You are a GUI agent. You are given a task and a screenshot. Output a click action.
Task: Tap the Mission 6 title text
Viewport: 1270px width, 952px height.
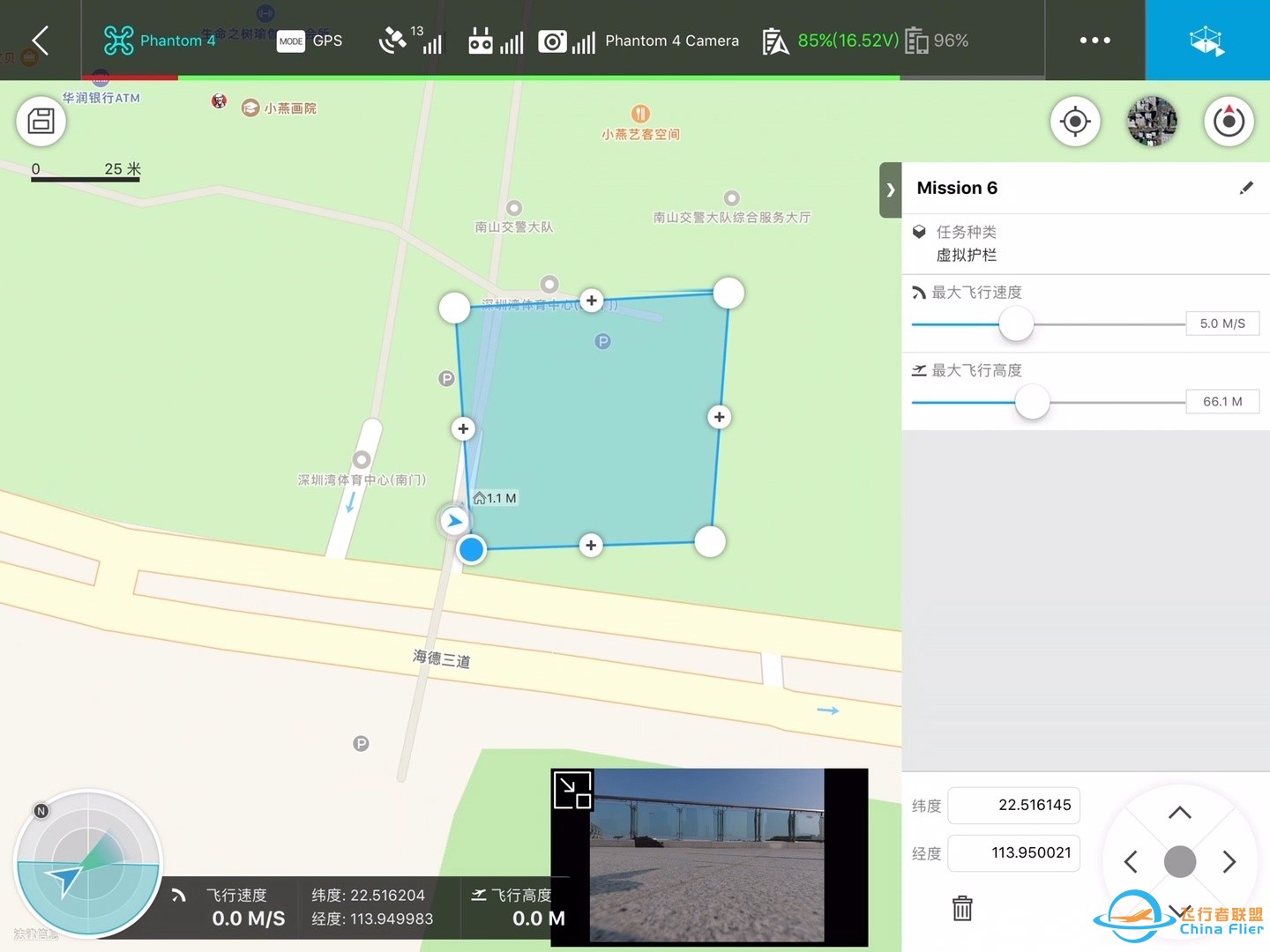(957, 188)
